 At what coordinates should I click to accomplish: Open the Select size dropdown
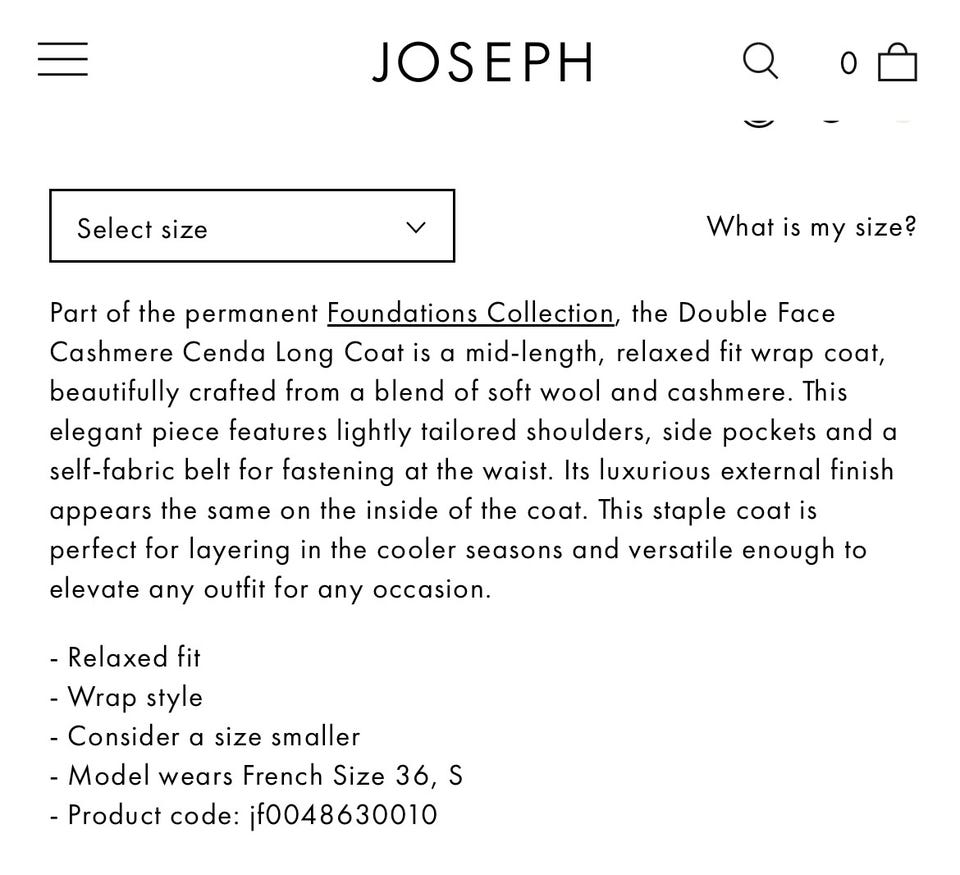[252, 226]
